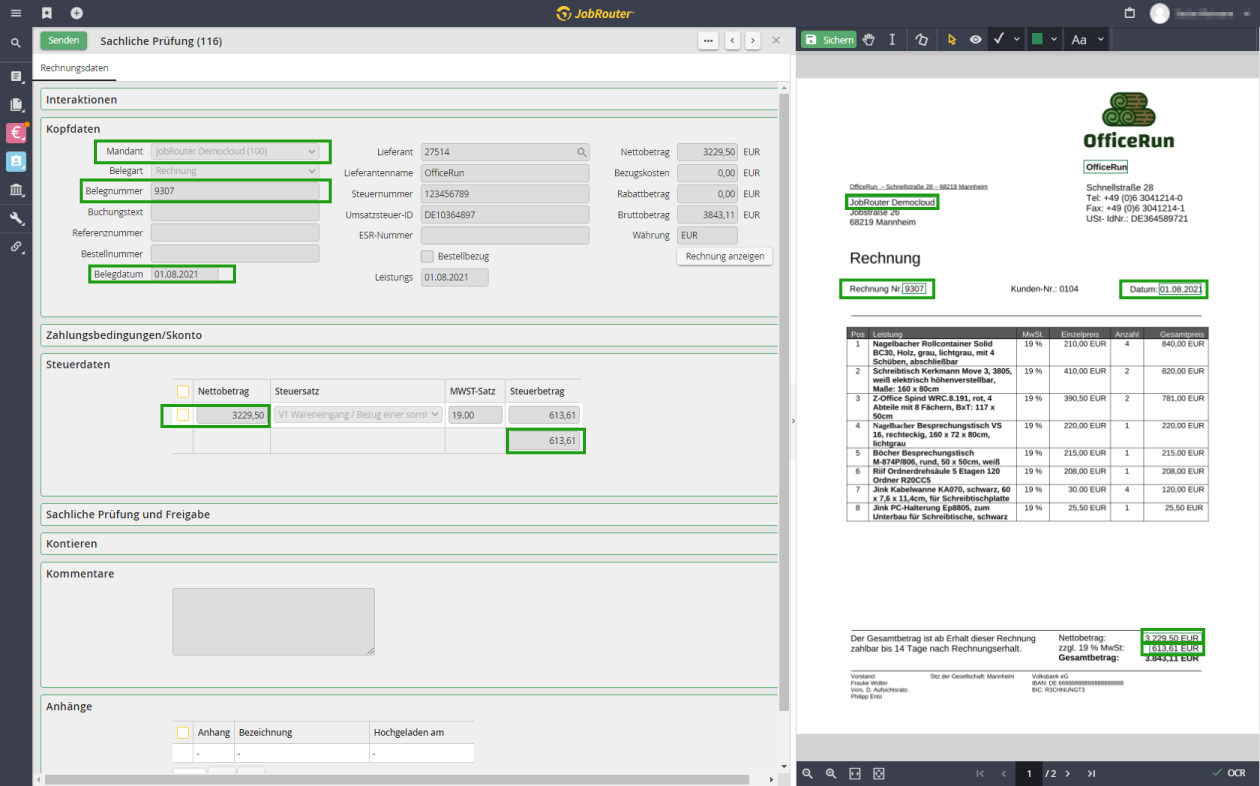Viewport: 1260px width, 786px height.
Task: Open the pink Euro invoice module icon
Action: pos(16,133)
